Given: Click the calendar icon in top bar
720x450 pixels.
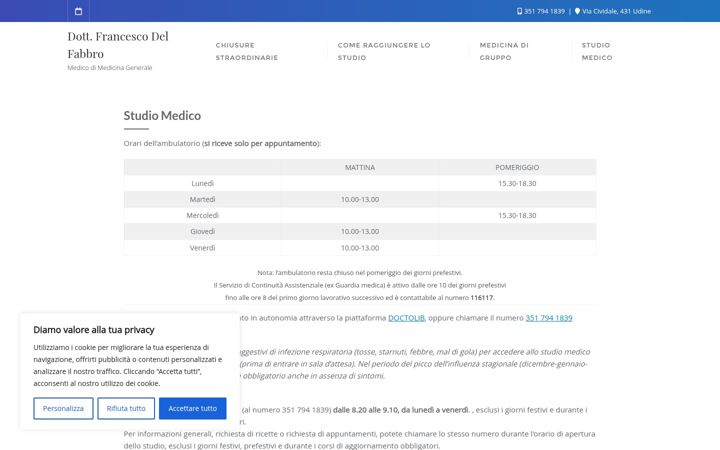Looking at the screenshot, I should (79, 11).
